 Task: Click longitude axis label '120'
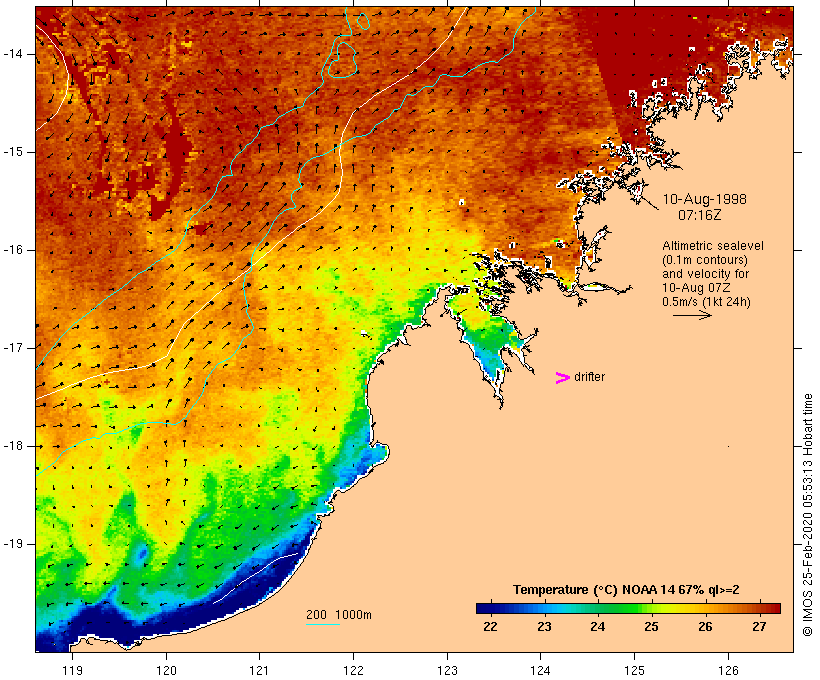coord(166,670)
